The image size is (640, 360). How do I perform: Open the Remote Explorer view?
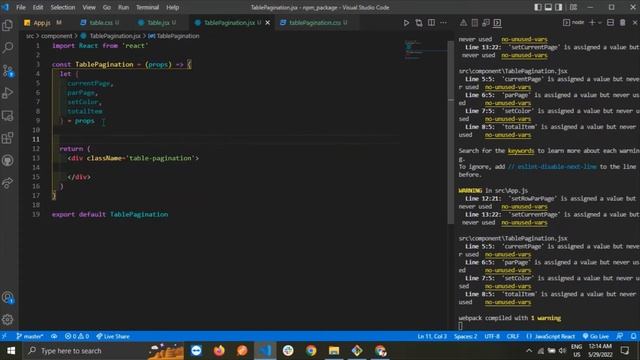pyautogui.click(x=8, y=116)
